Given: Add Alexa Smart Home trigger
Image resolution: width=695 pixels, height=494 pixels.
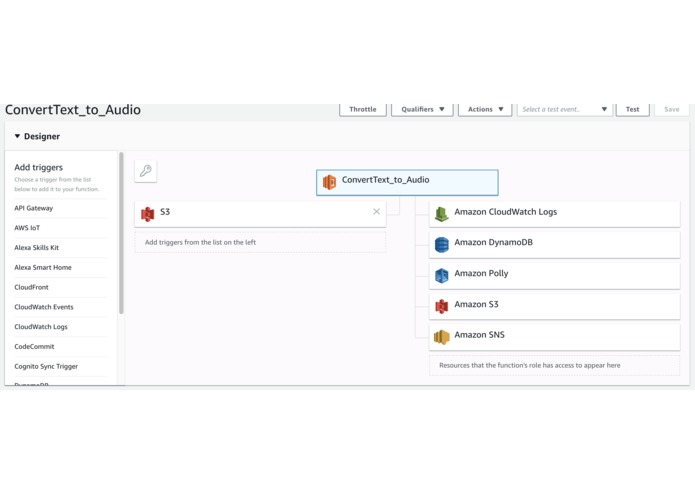Looking at the screenshot, I should (x=43, y=268).
